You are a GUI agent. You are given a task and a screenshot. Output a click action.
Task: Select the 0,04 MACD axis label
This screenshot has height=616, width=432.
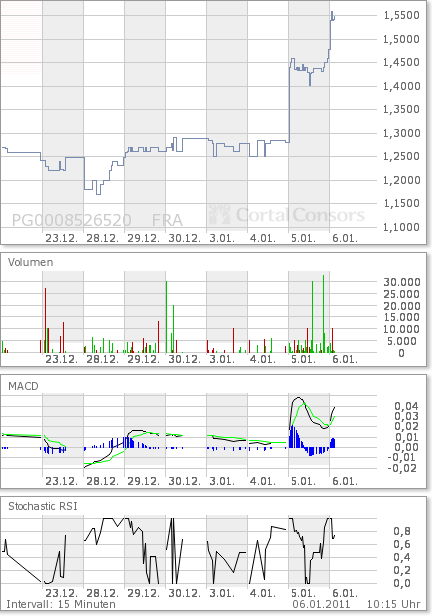(x=406, y=406)
